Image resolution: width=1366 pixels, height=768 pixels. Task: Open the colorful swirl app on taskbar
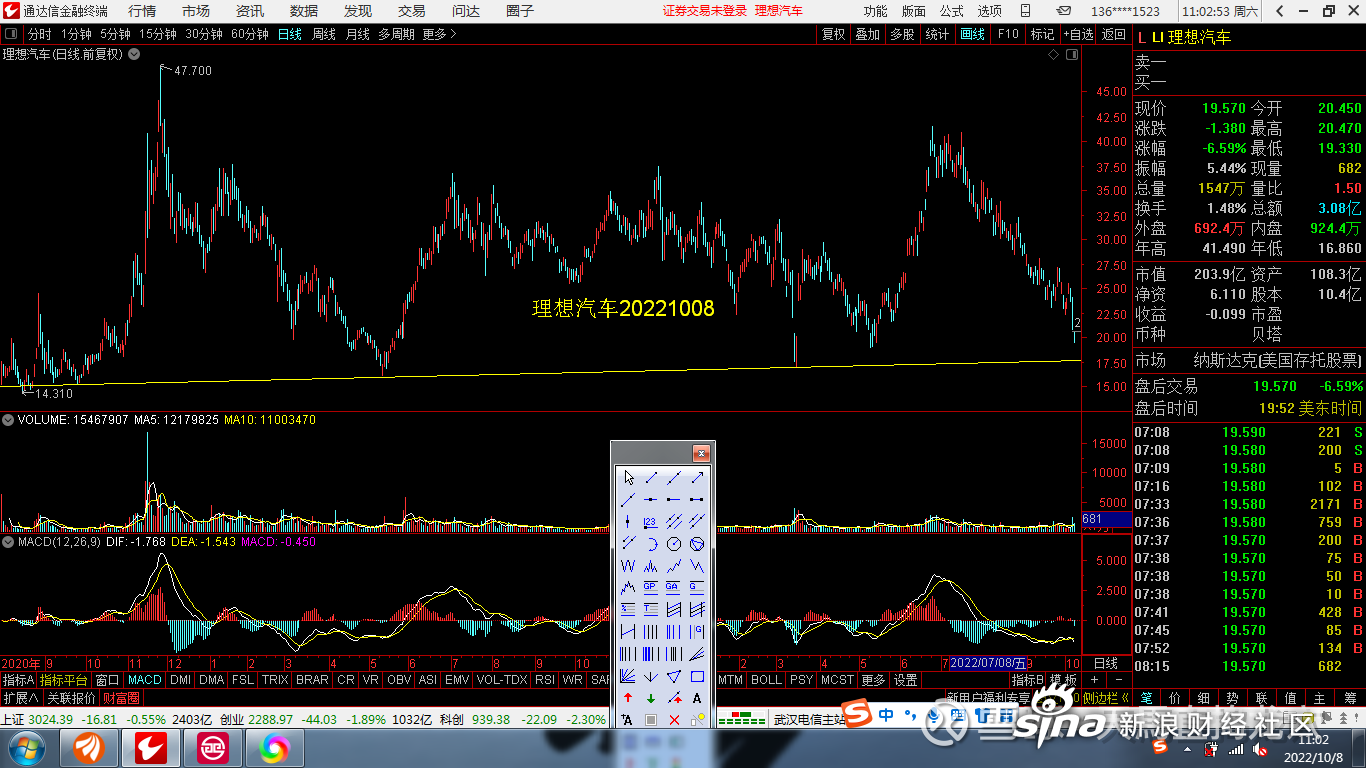pos(273,747)
